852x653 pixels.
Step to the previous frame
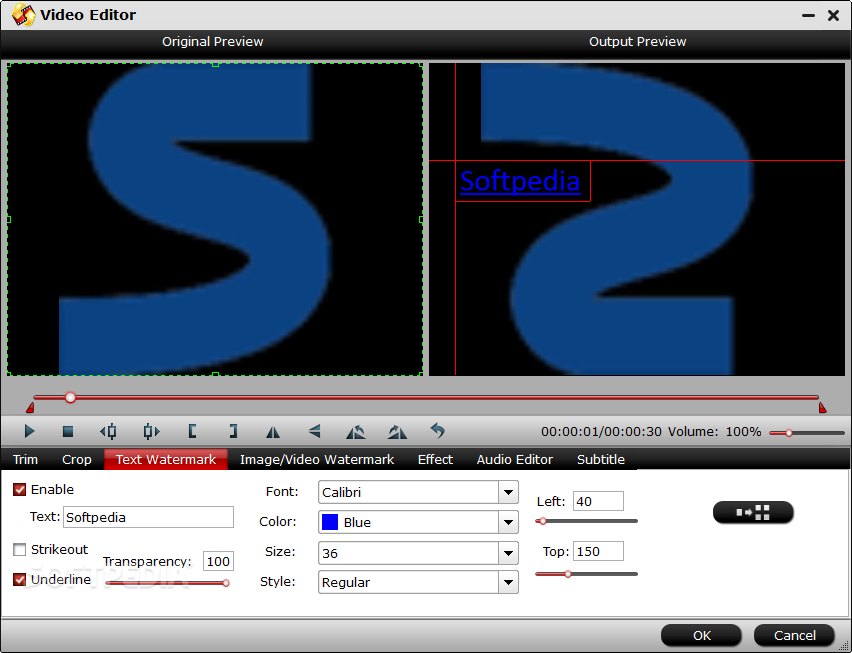coord(109,431)
